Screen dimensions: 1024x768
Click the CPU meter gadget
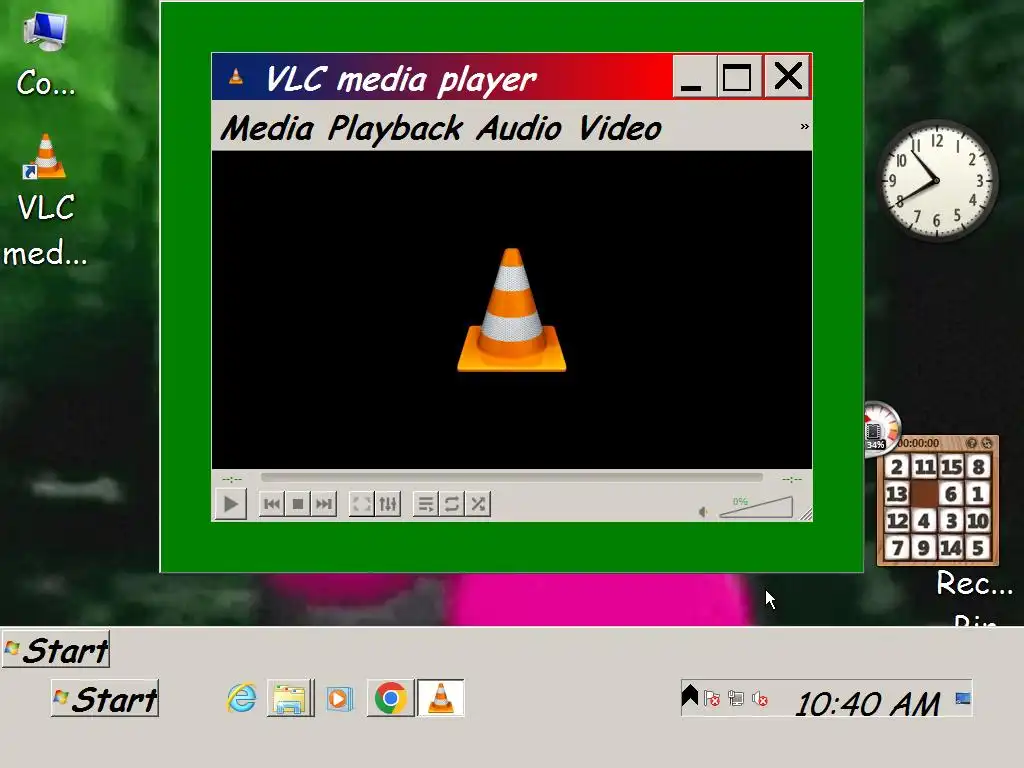tap(882, 428)
